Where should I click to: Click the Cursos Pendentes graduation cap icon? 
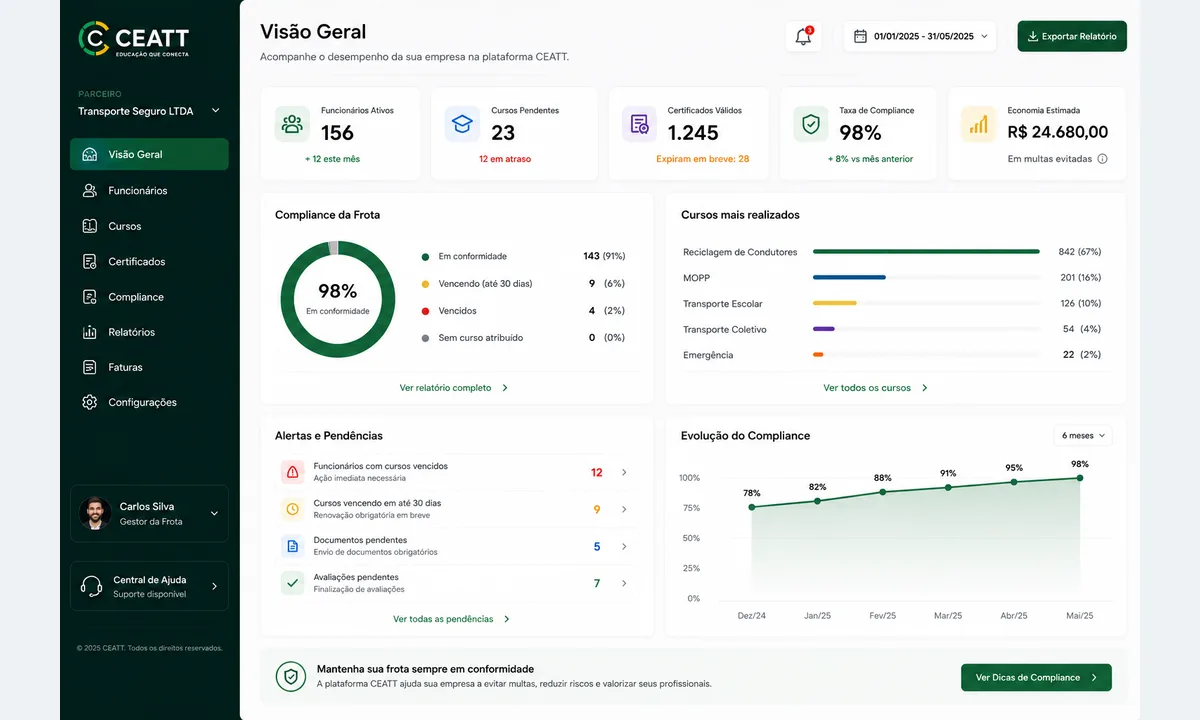tap(462, 124)
